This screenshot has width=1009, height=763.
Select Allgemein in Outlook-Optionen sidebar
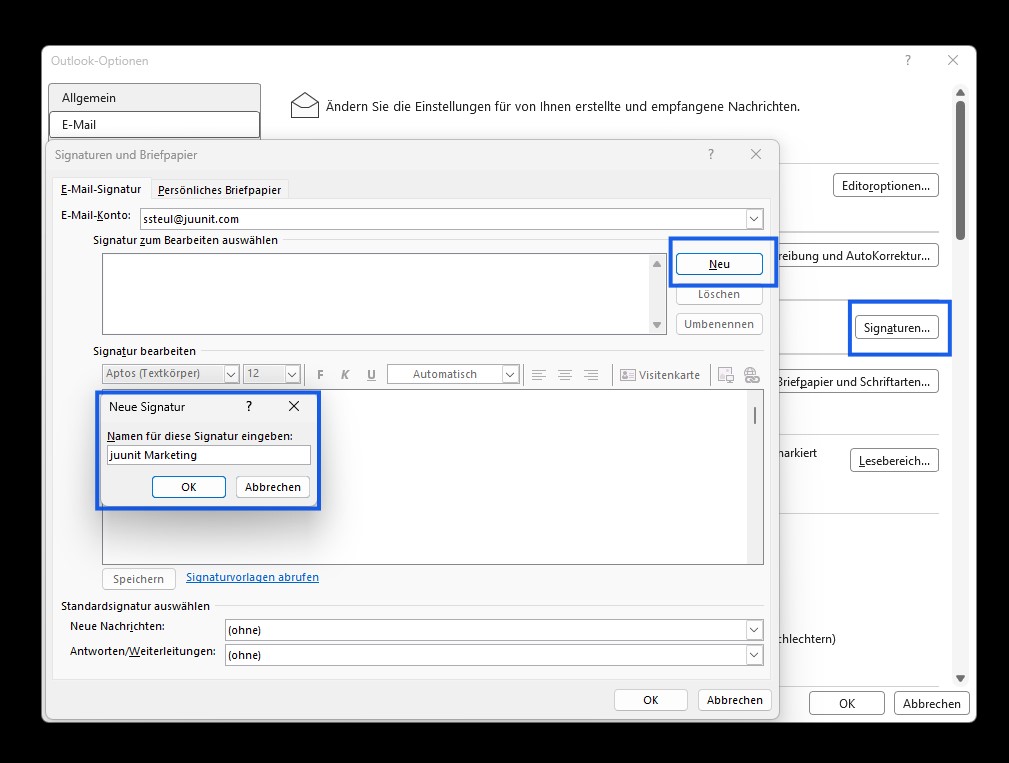point(154,98)
